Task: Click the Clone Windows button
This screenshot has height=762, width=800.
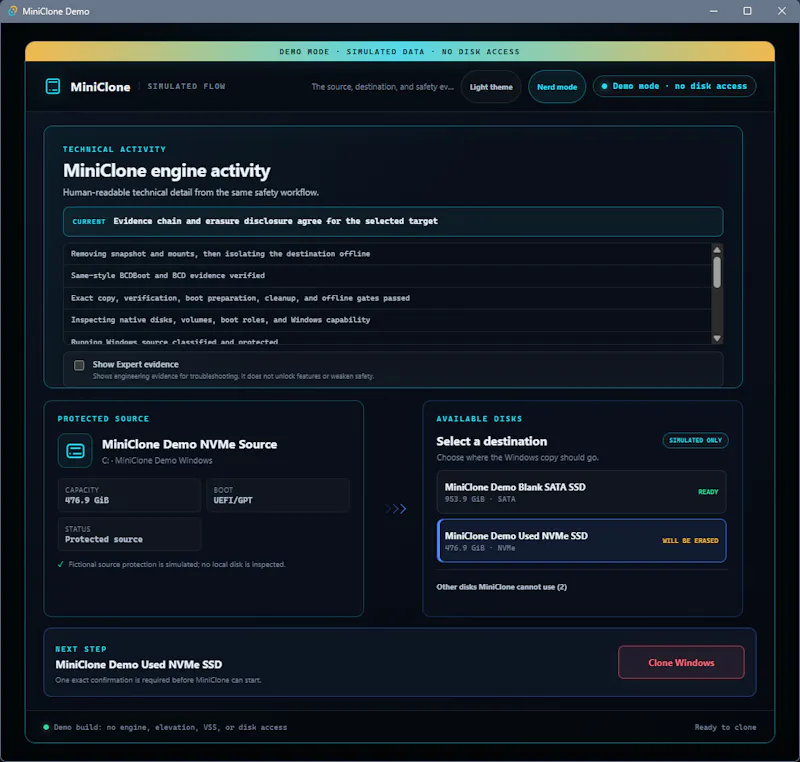Action: [x=681, y=663]
